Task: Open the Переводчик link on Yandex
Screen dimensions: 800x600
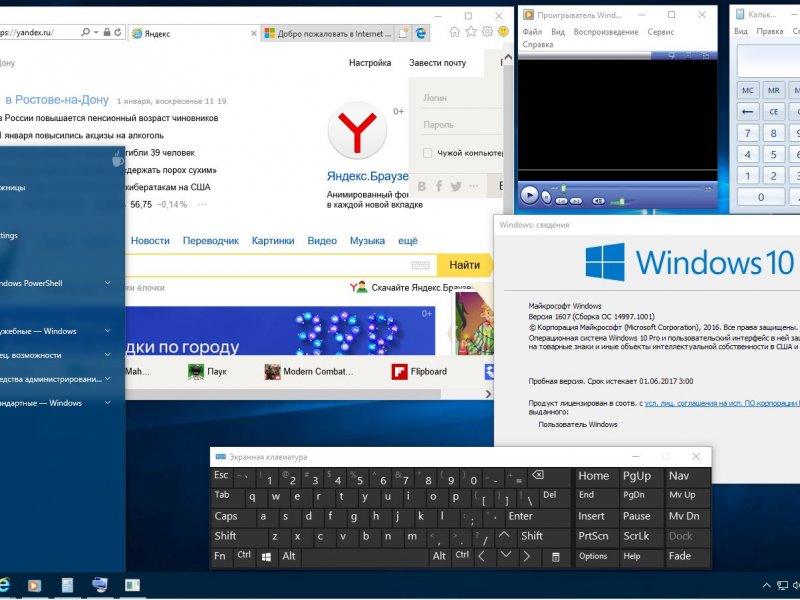Action: [x=211, y=241]
